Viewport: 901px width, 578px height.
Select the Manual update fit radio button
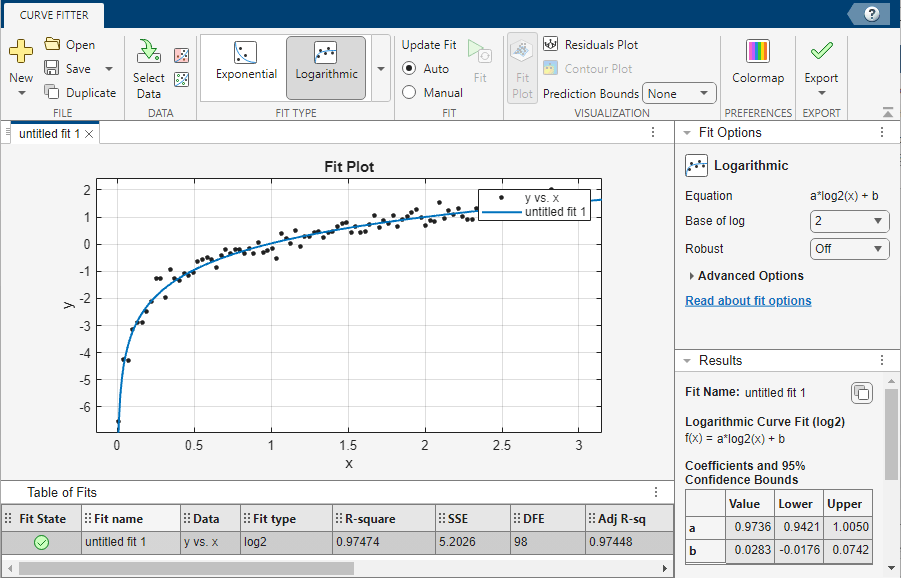click(x=409, y=93)
